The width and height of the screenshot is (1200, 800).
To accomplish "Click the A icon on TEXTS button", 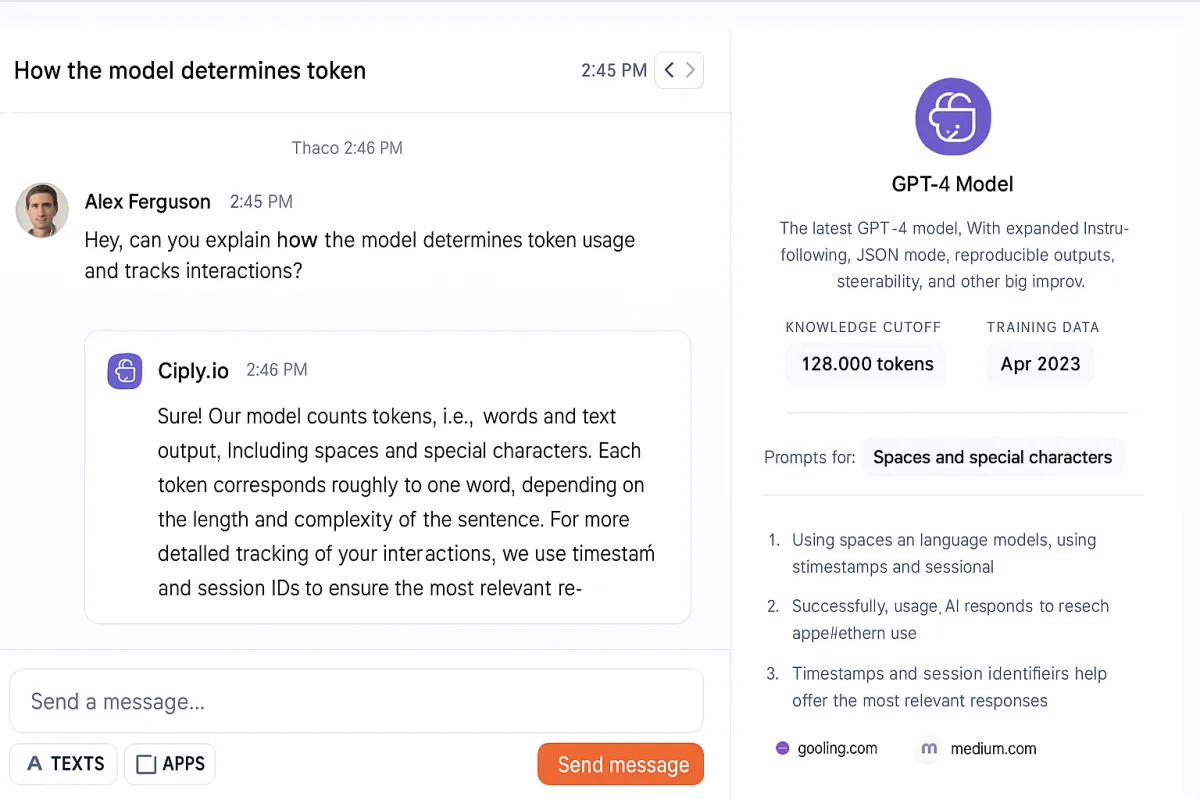I will 34,764.
